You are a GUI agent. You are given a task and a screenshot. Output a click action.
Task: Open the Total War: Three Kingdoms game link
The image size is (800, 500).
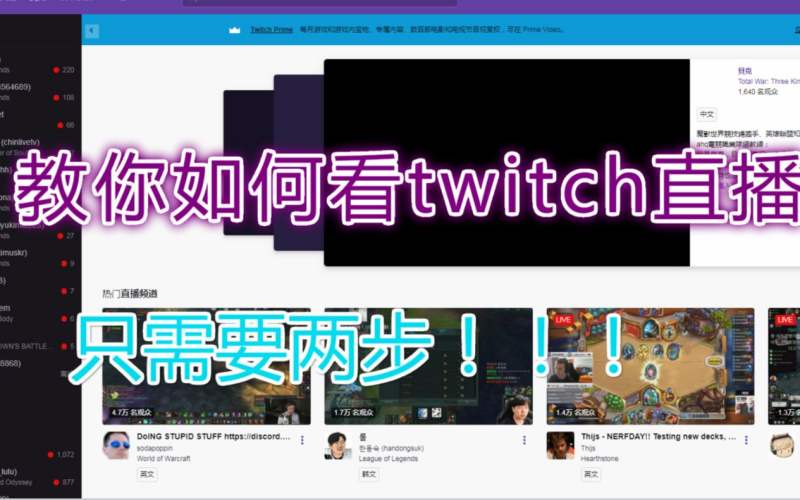[768, 81]
